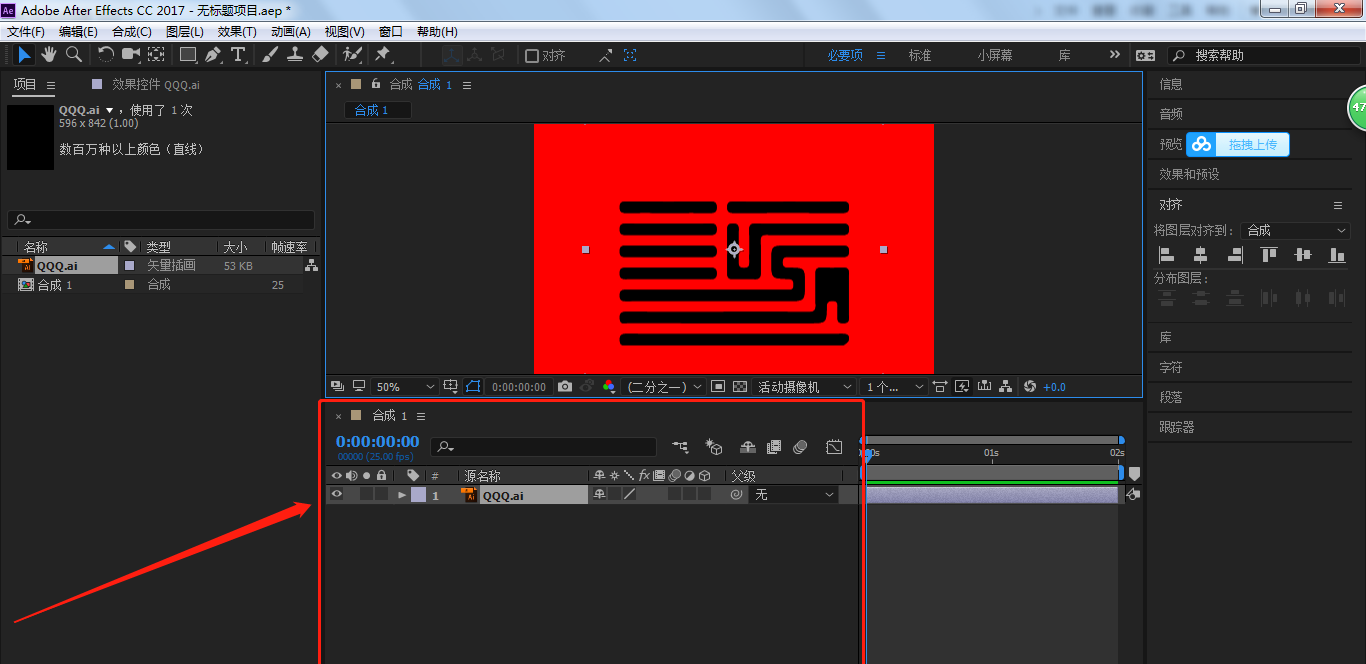Open the graph editor icon in timeline
The image size is (1366, 664).
(834, 447)
